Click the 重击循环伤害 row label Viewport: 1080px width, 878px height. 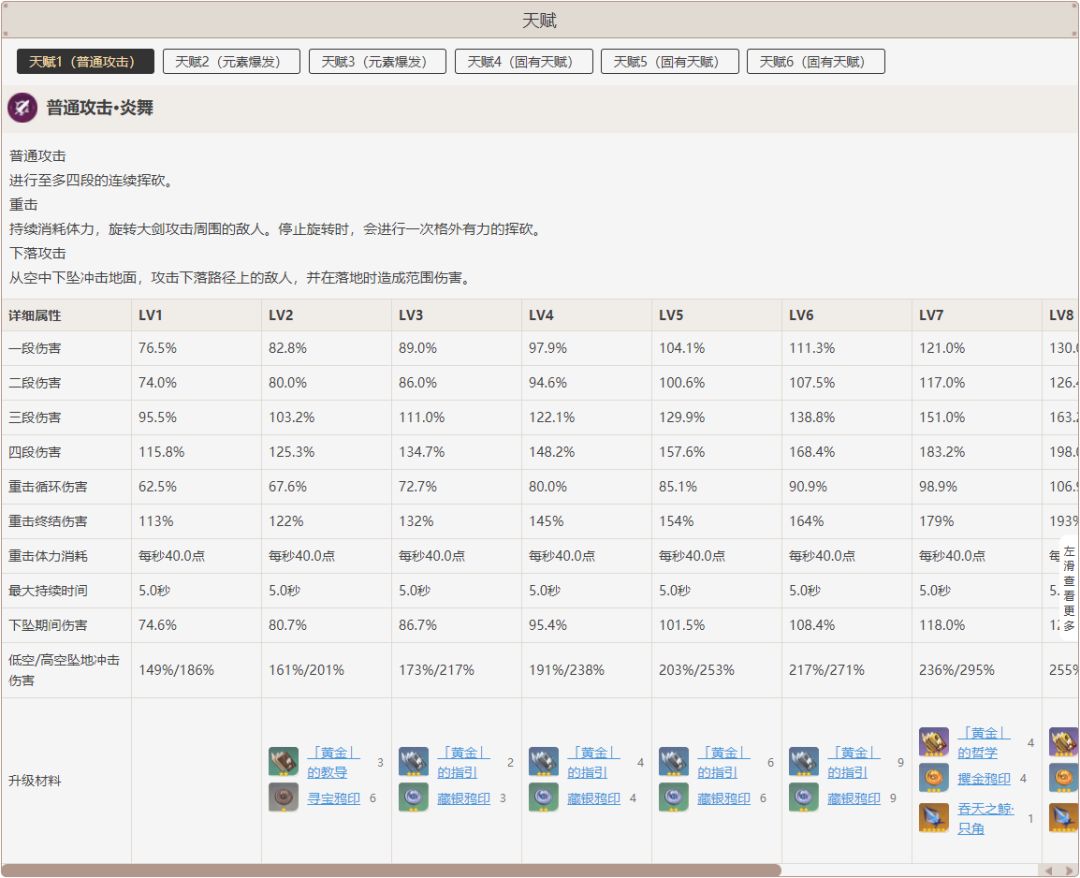pyautogui.click(x=48, y=487)
